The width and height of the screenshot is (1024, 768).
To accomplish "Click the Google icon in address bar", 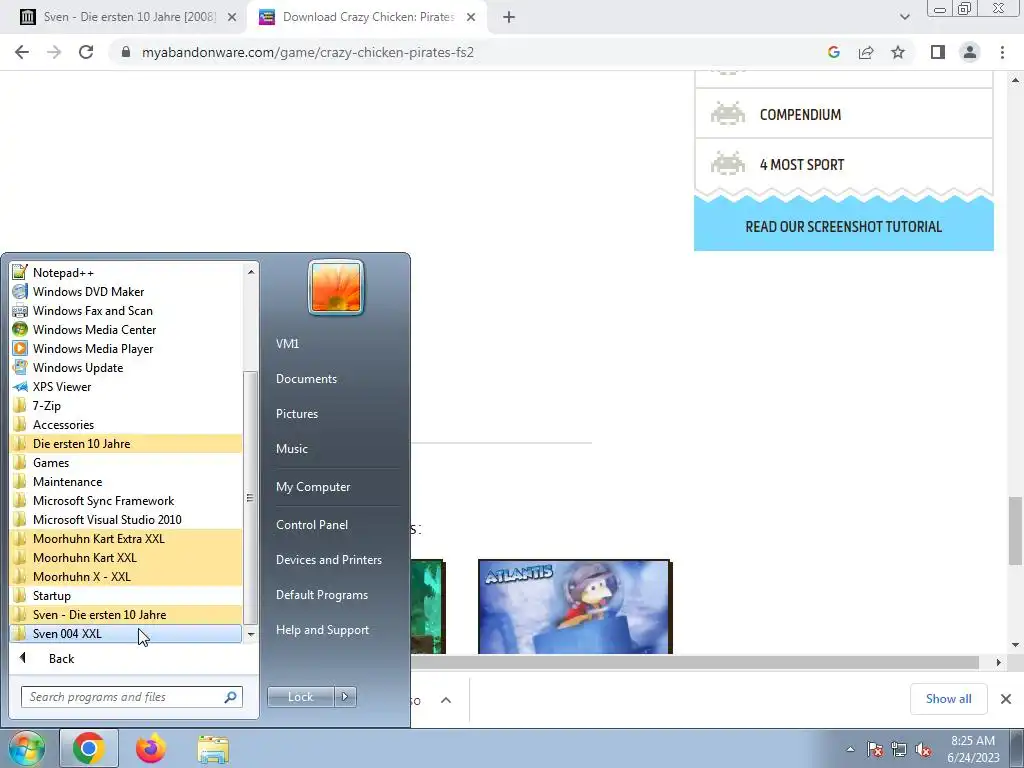I will coord(833,52).
